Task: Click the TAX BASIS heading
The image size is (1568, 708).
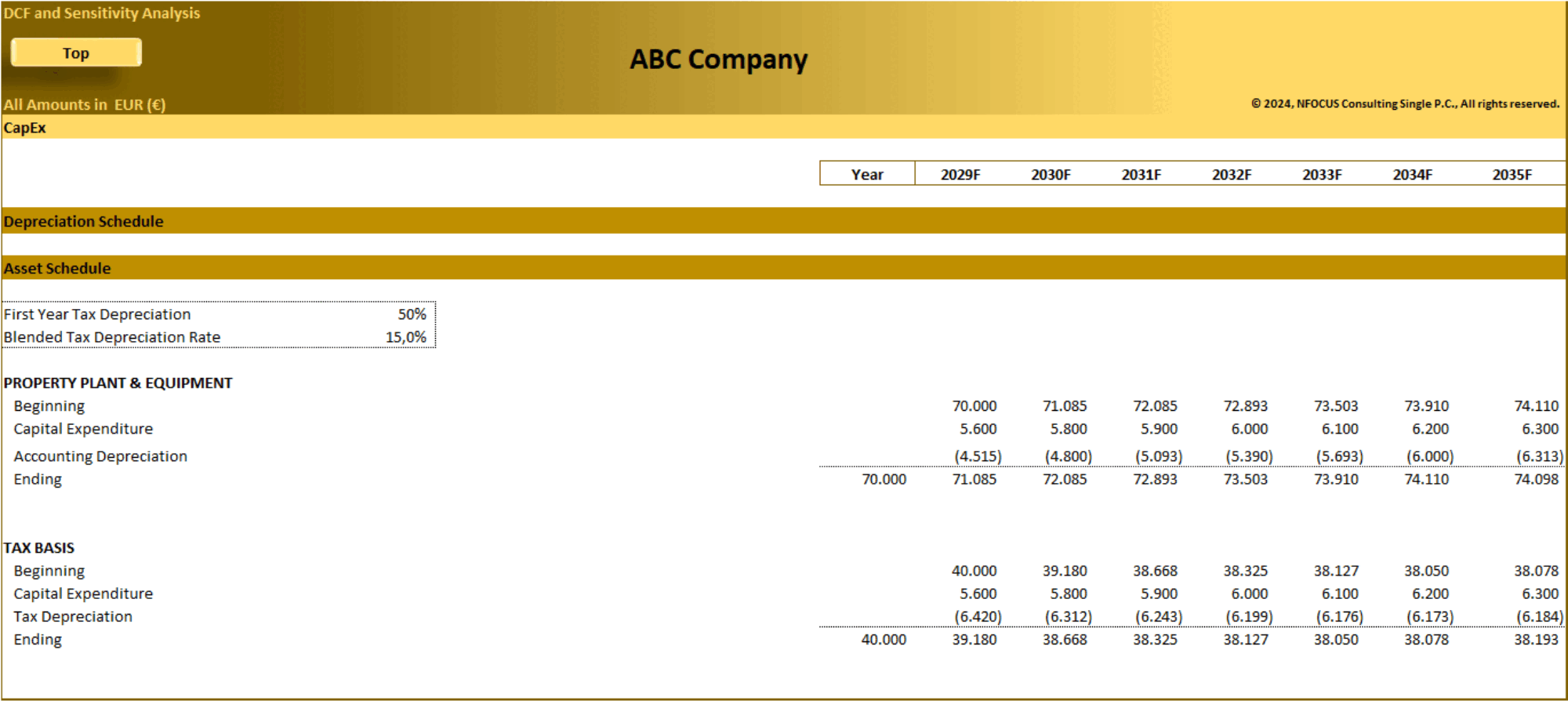Action: point(39,548)
